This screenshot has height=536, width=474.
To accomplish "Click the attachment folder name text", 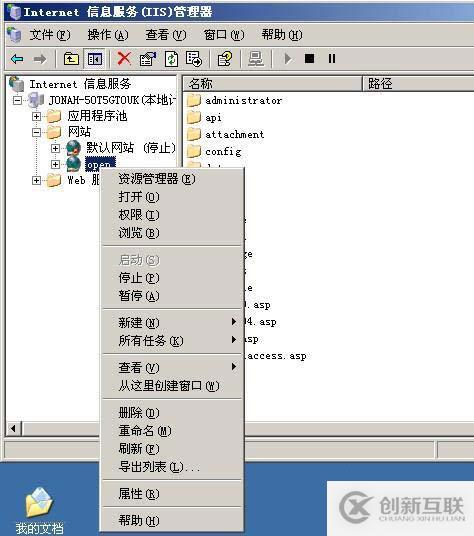I will coord(234,134).
